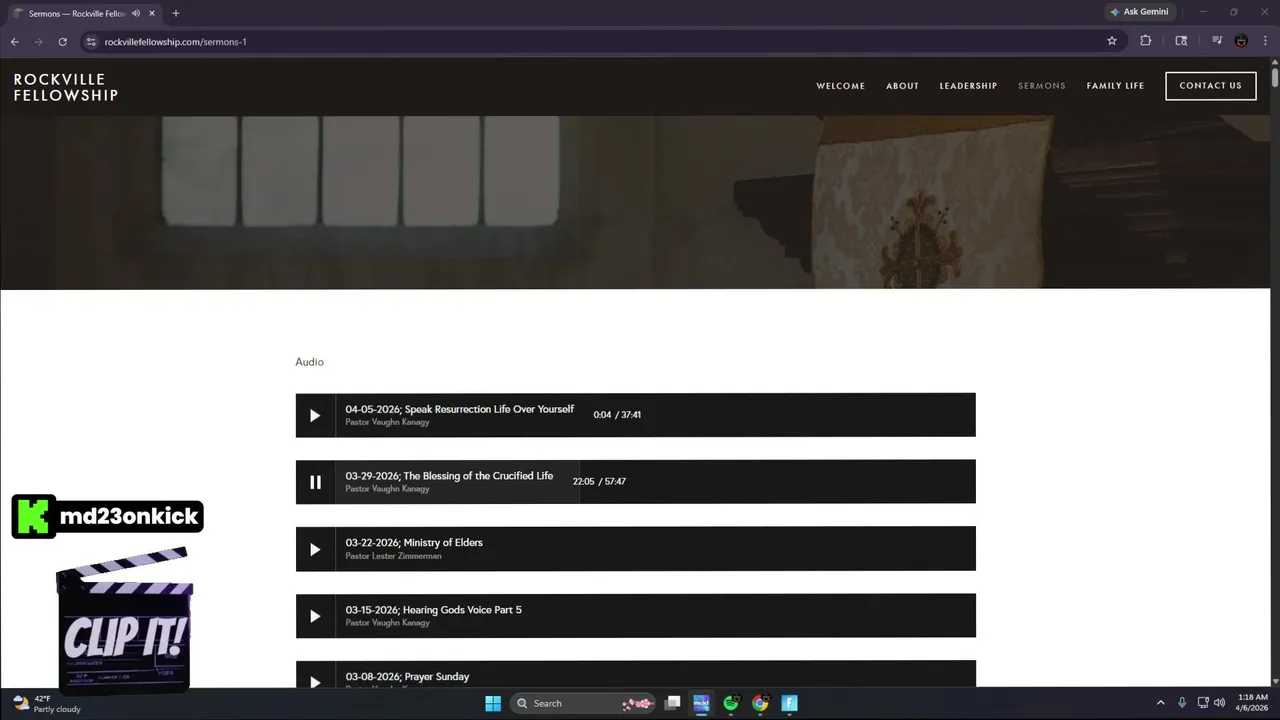Click the Rockville Fellowship site logo
Image resolution: width=1280 pixels, height=720 pixels.
click(66, 87)
